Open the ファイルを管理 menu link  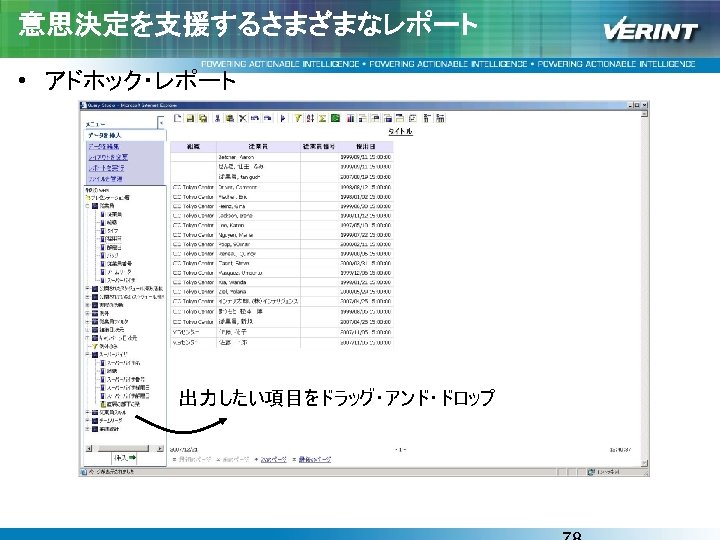tap(106, 179)
